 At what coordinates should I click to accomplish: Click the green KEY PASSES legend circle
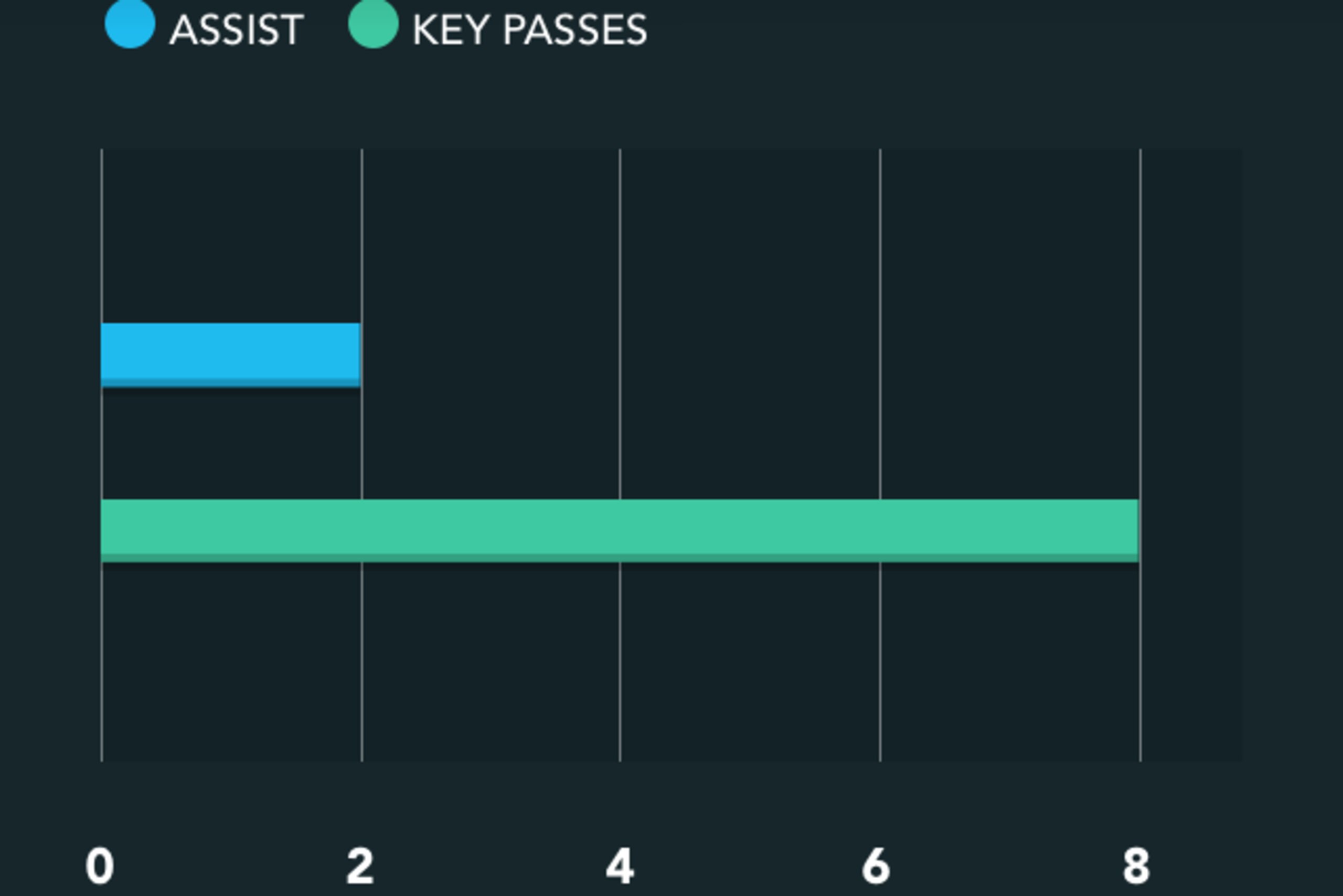point(373,24)
